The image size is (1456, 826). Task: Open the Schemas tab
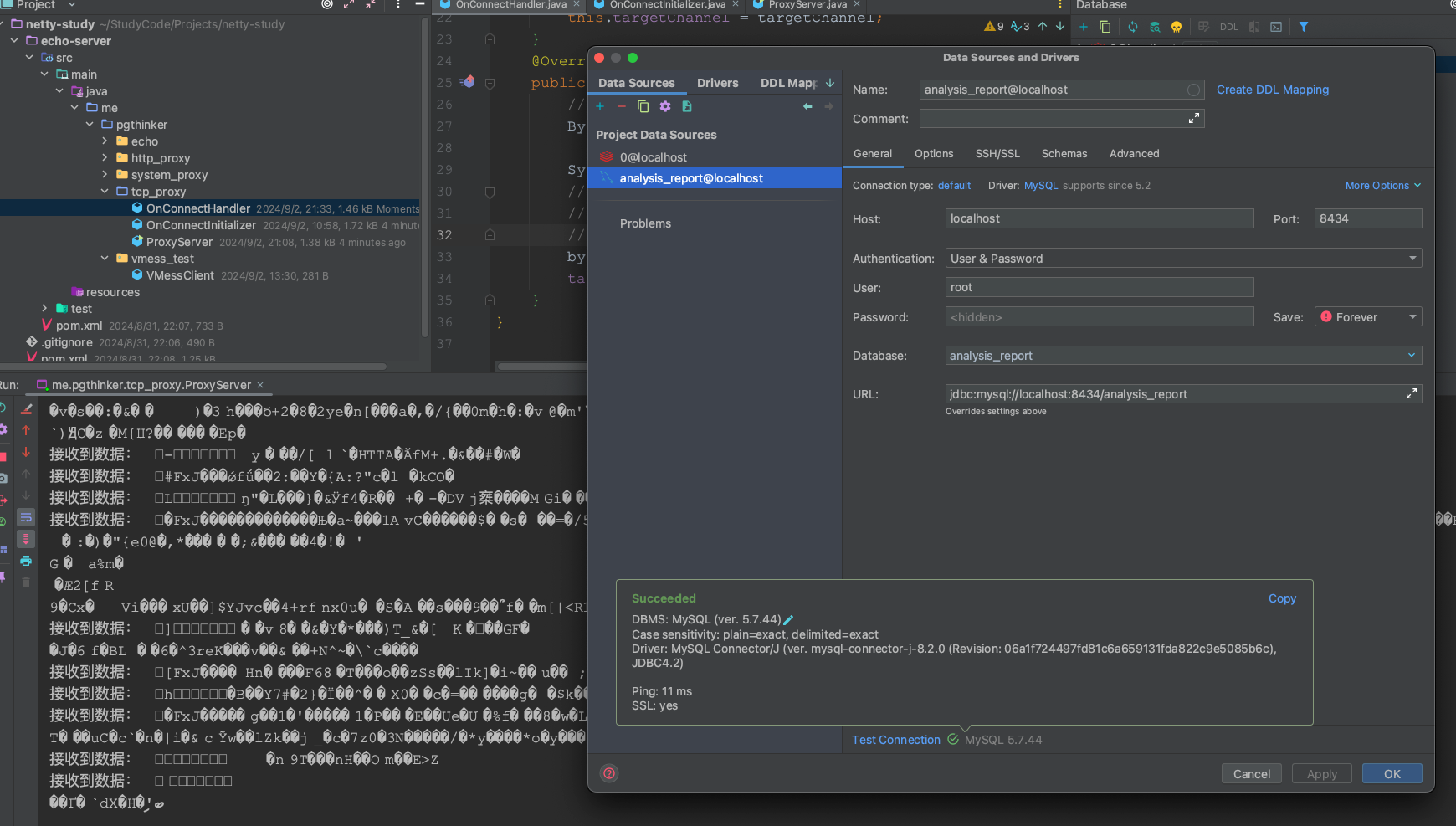[1064, 154]
